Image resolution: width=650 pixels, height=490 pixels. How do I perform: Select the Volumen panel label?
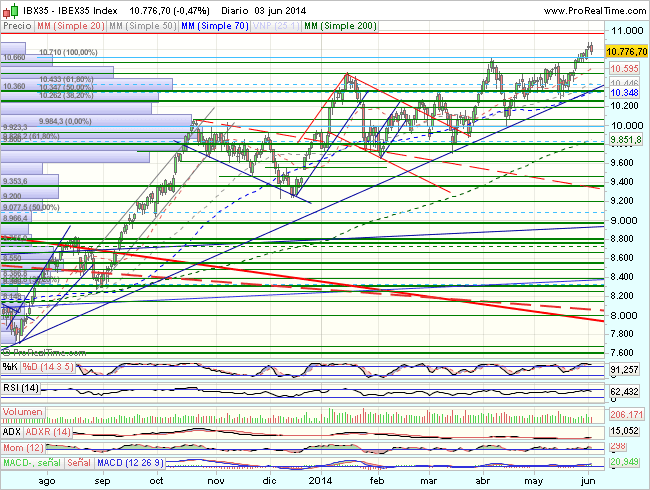pyautogui.click(x=22, y=411)
